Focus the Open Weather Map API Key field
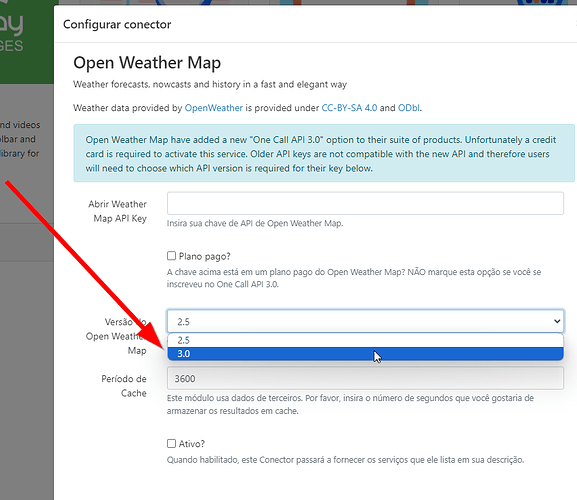 [365, 203]
